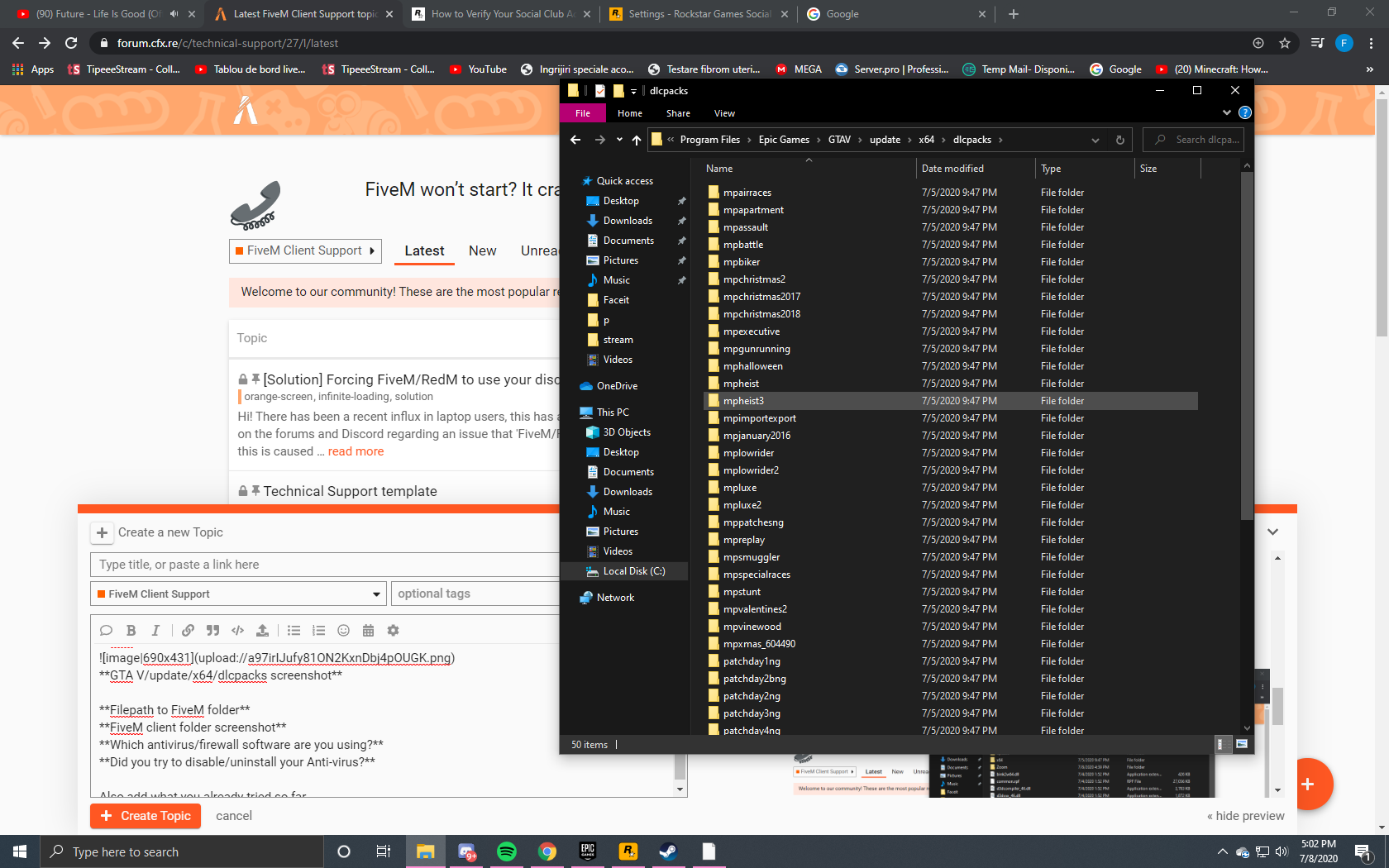Click the Explorer file list vertical scrollbar
Screen dimensions: 1389x868
point(1247,345)
